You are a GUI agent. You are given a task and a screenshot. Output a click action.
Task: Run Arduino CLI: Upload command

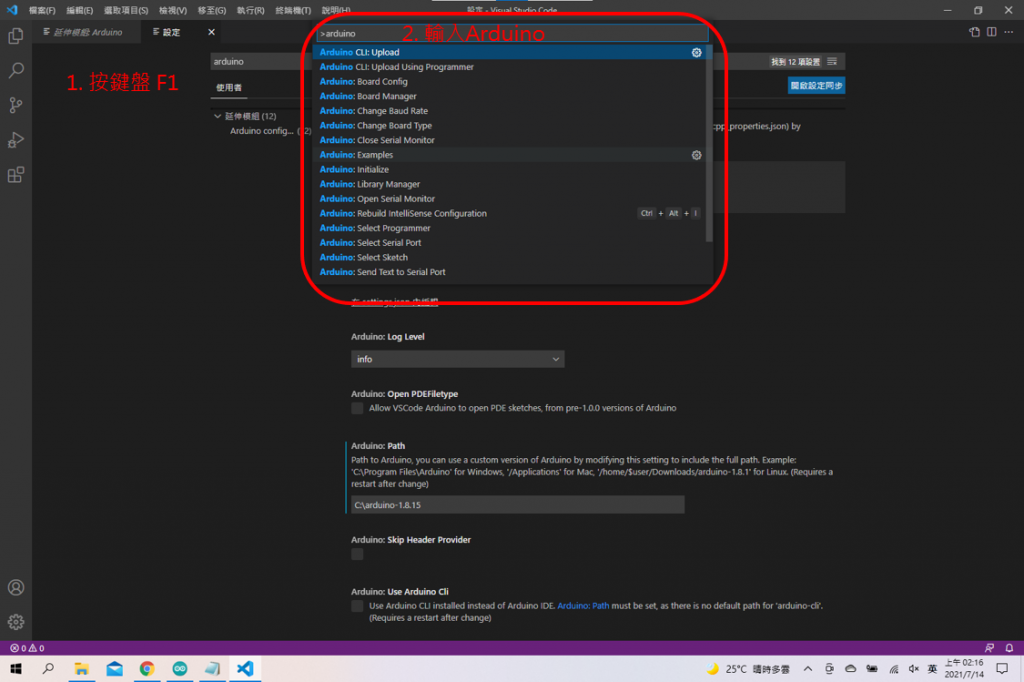509,52
